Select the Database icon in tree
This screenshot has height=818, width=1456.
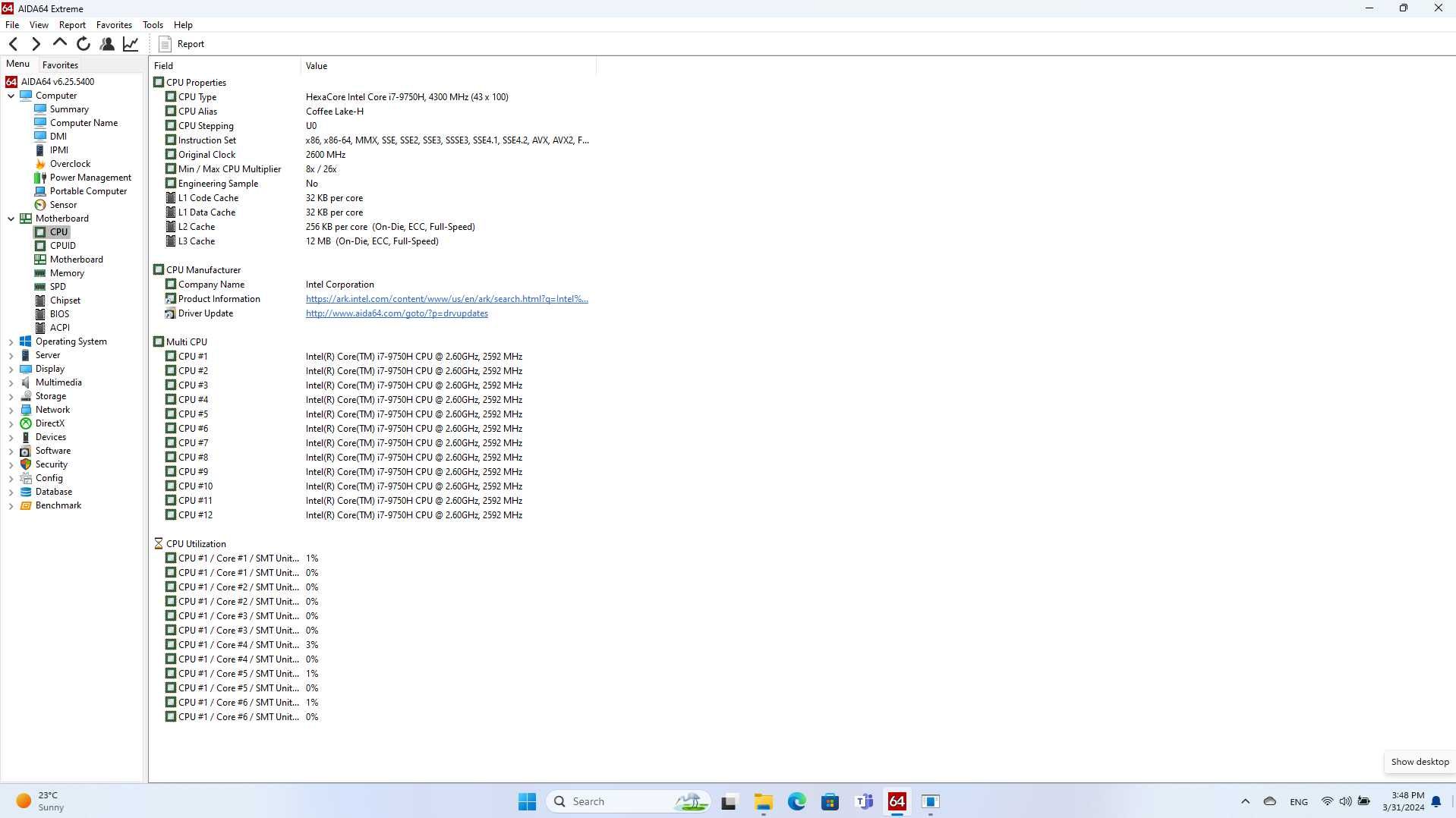pos(26,492)
